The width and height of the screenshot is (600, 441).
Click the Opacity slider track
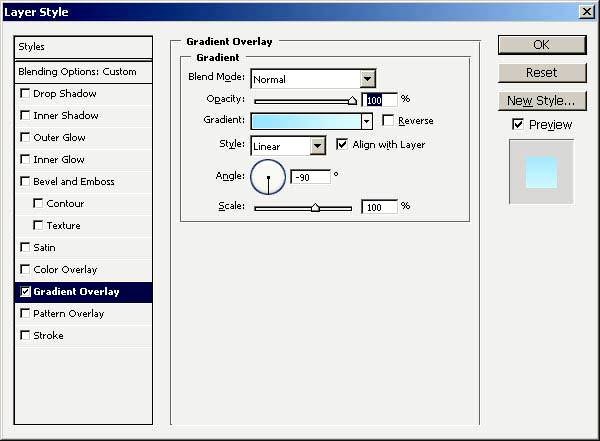click(x=300, y=100)
